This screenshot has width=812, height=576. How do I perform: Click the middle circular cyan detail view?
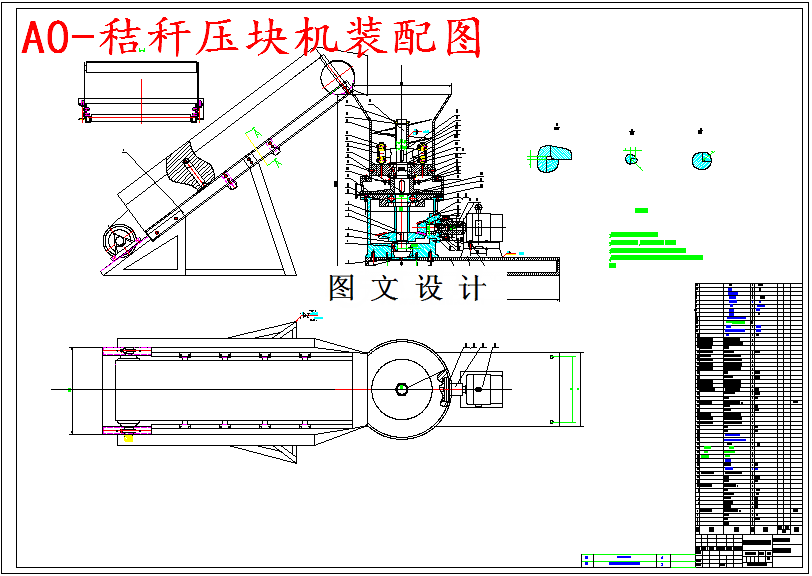(x=632, y=158)
